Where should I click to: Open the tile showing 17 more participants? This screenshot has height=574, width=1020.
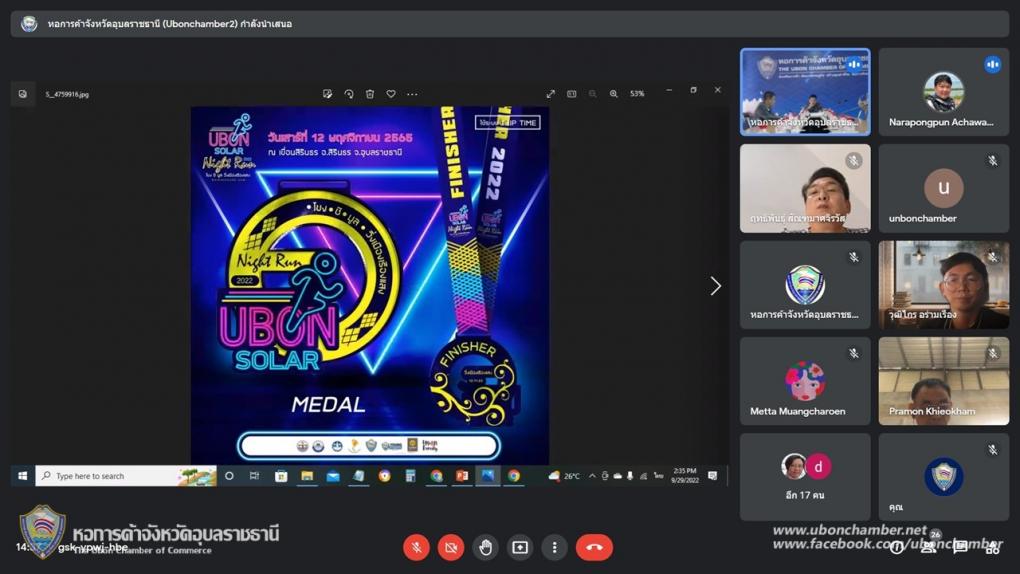(805, 477)
